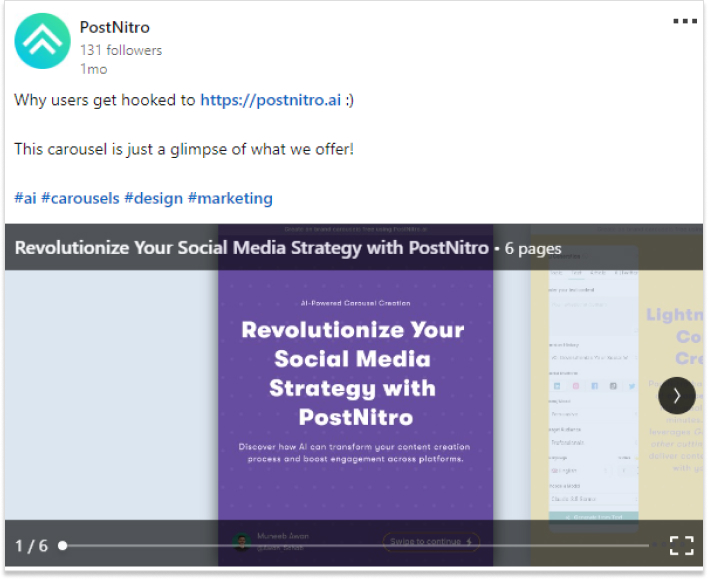The height and width of the screenshot is (580, 708).
Task: Click the purple first carousel slide
Action: click(355, 394)
